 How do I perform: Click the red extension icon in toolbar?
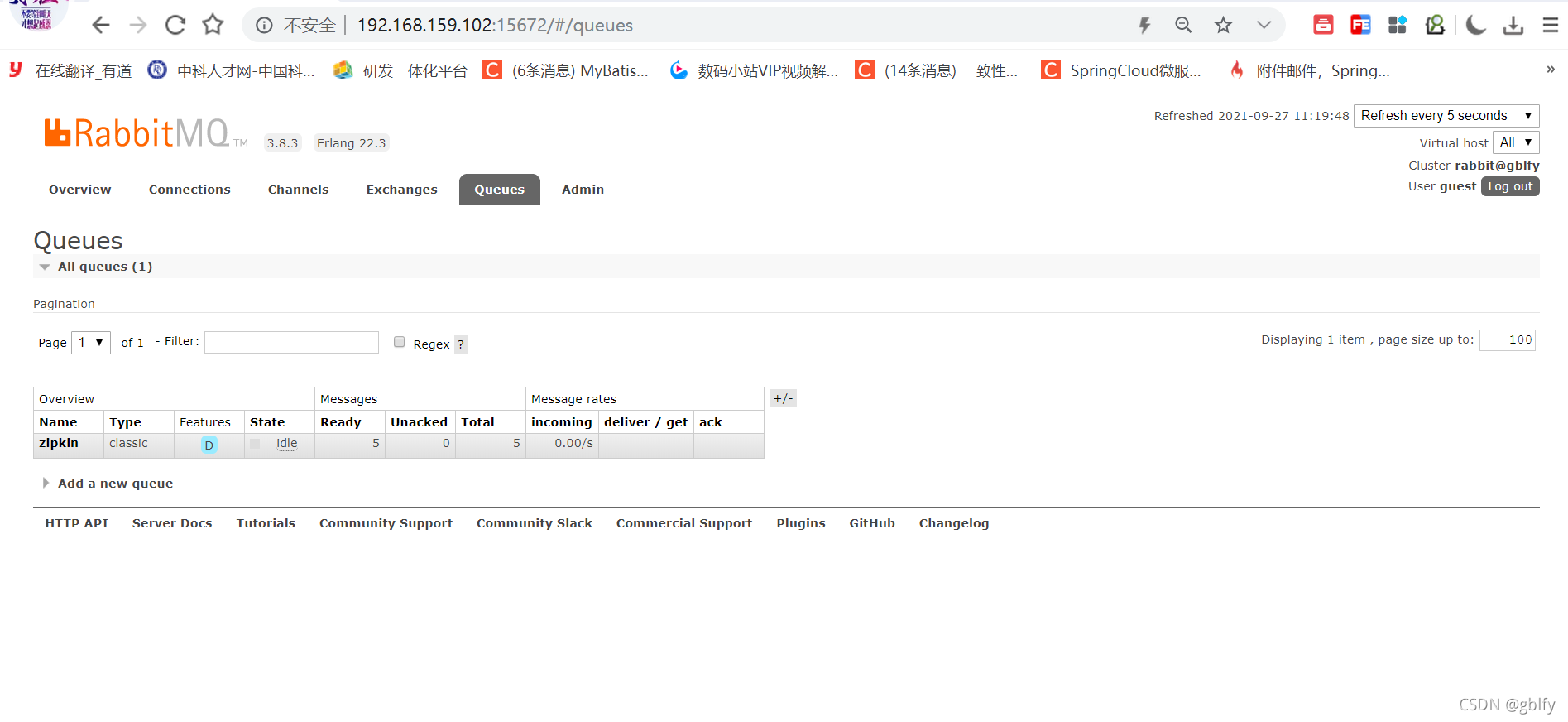(x=1323, y=25)
